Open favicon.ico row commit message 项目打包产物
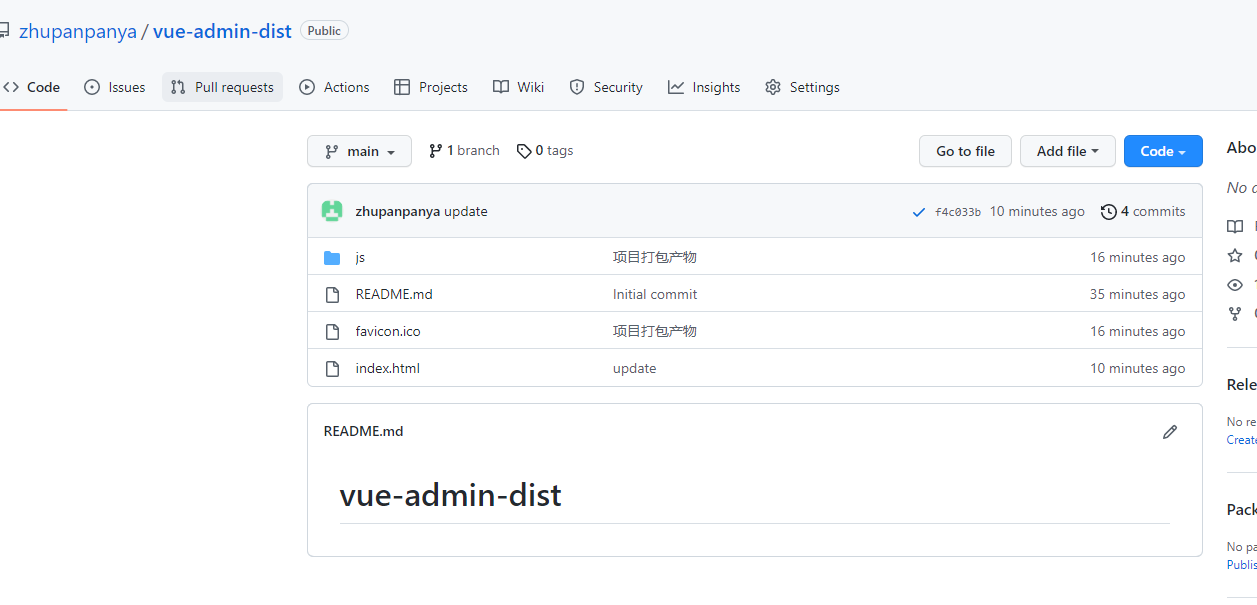Image resolution: width=1257 pixels, height=605 pixels. (655, 331)
